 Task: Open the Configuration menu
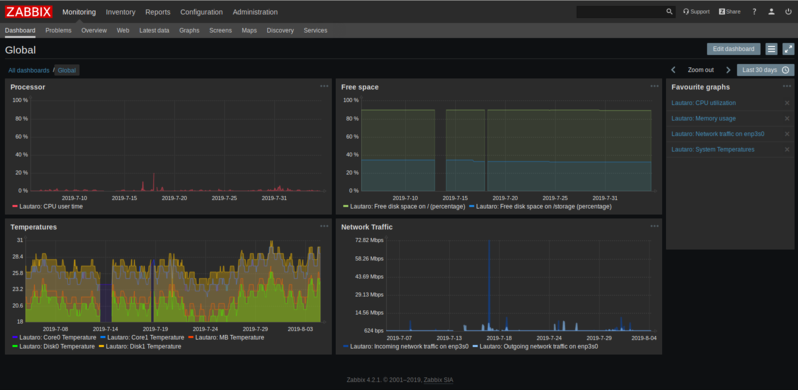coord(202,12)
